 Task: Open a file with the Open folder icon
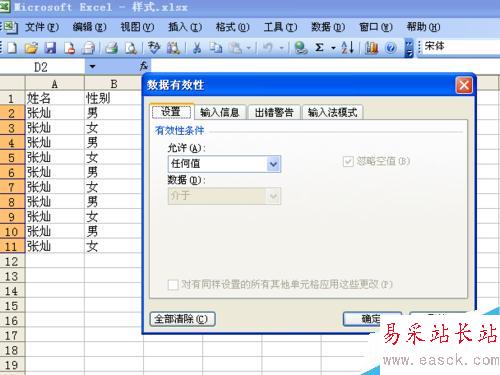pyautogui.click(x=31, y=48)
